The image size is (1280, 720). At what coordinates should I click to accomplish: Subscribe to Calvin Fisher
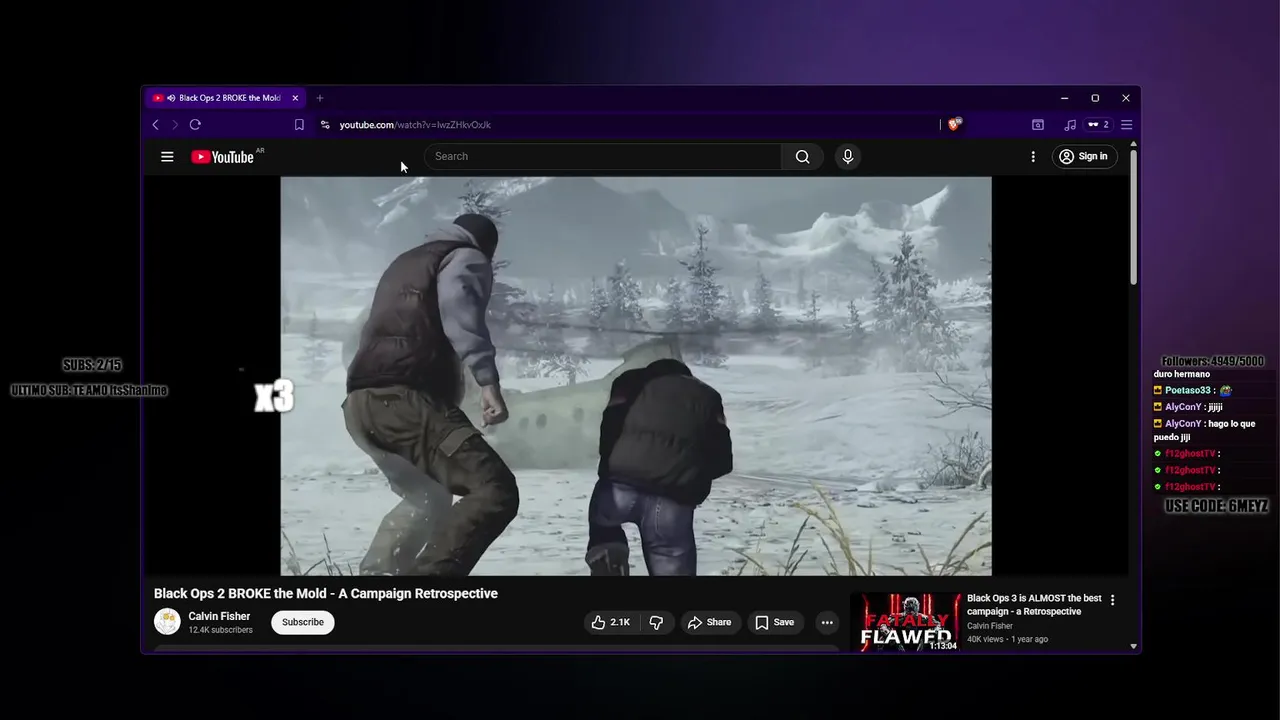[302, 622]
